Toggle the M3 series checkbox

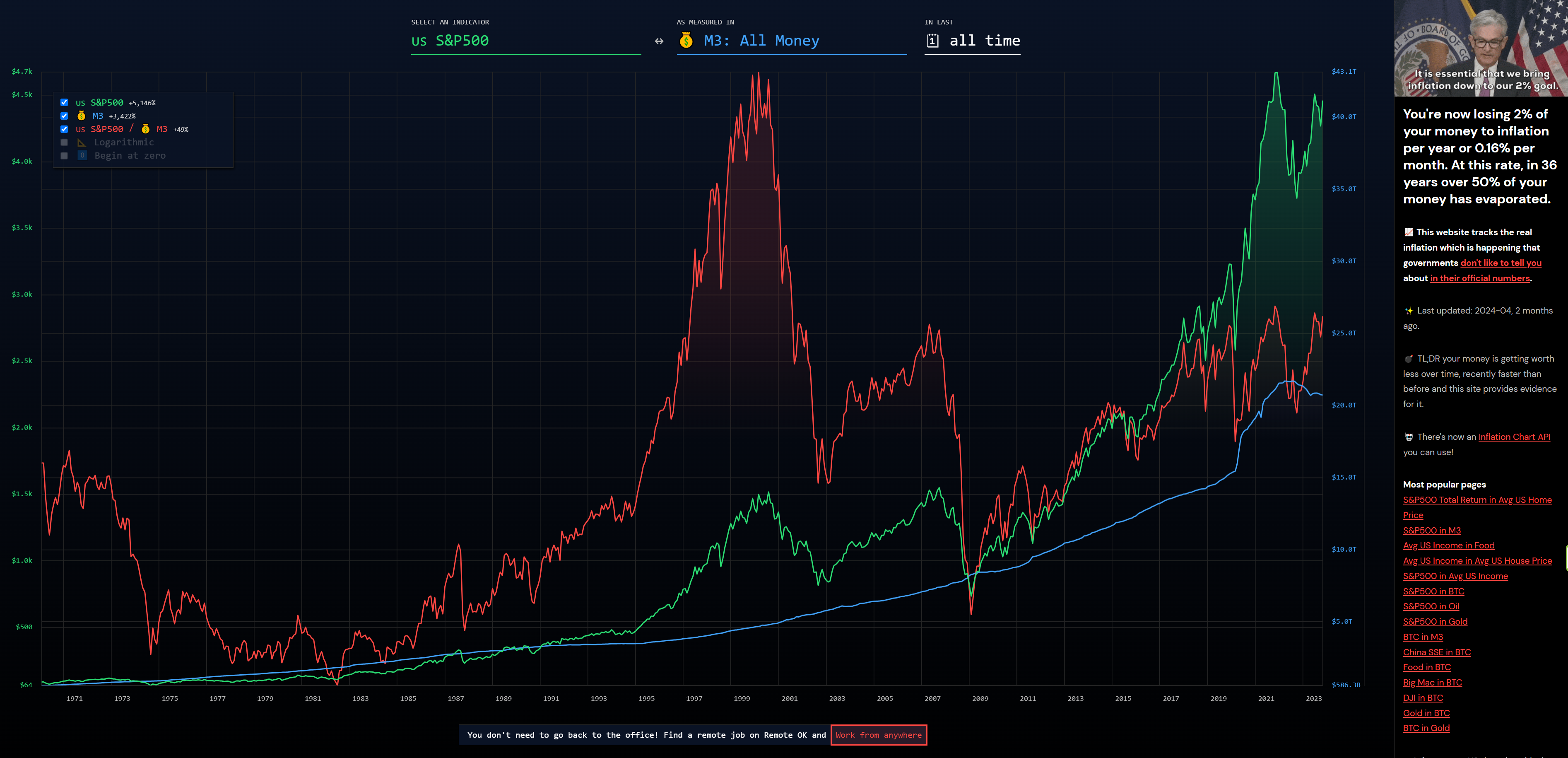click(x=64, y=116)
